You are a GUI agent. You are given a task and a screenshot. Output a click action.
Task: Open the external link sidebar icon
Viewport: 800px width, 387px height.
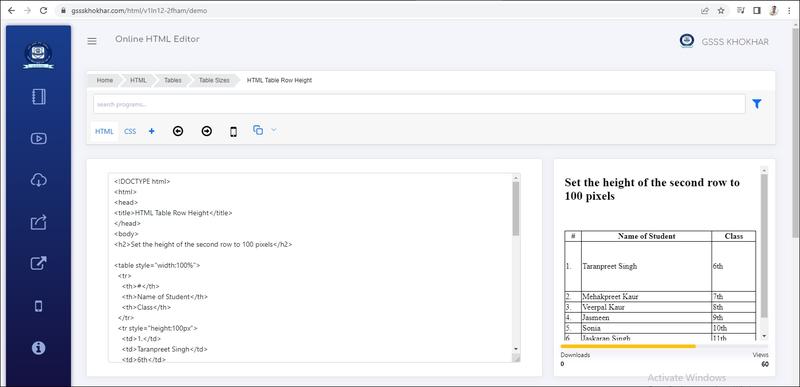point(39,263)
